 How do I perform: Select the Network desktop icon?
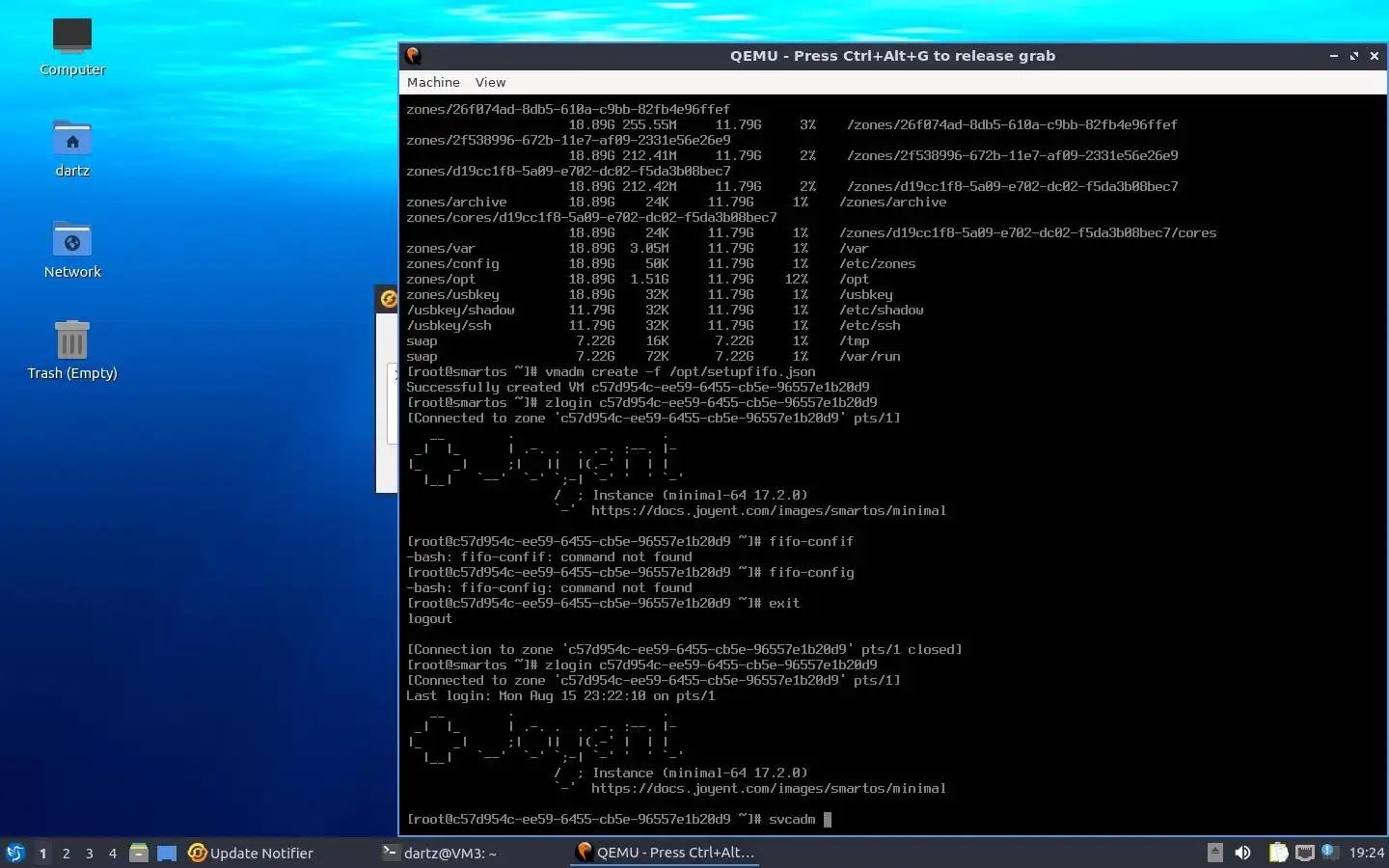coord(72,250)
